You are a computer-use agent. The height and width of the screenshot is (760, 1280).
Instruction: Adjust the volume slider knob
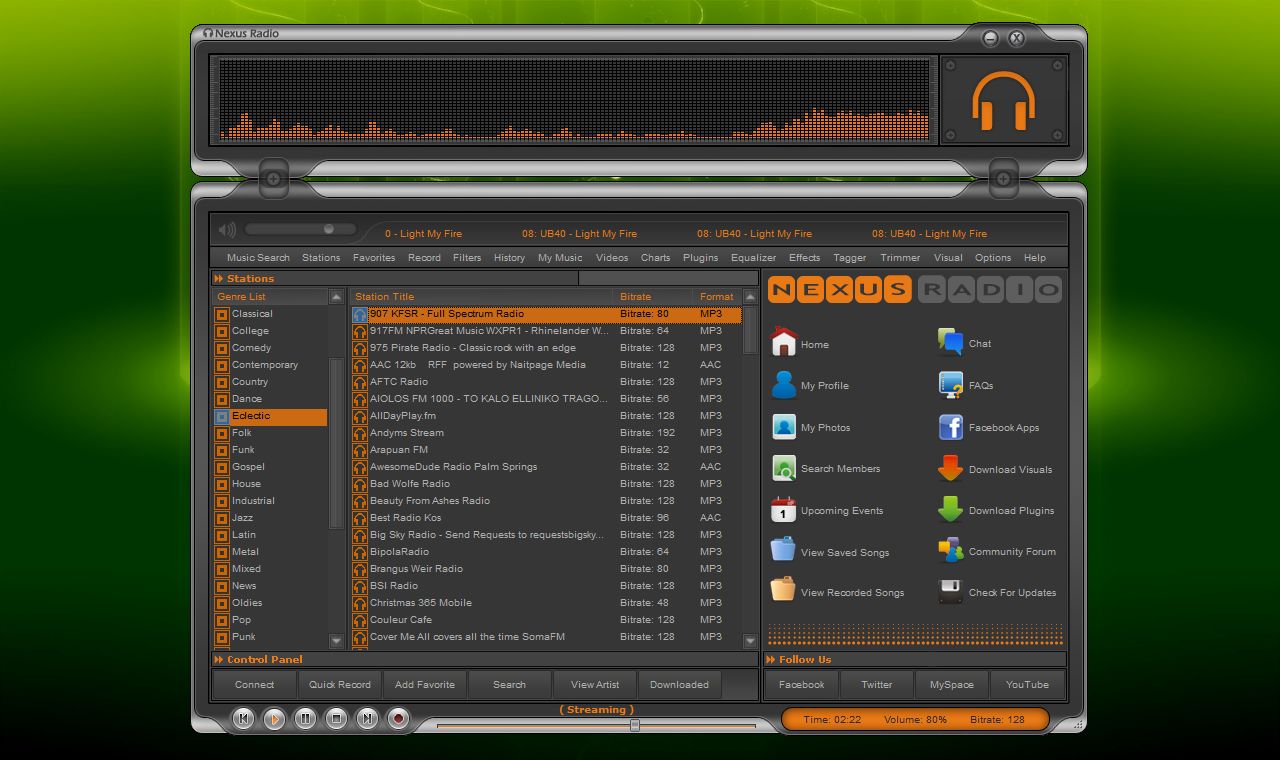(328, 229)
